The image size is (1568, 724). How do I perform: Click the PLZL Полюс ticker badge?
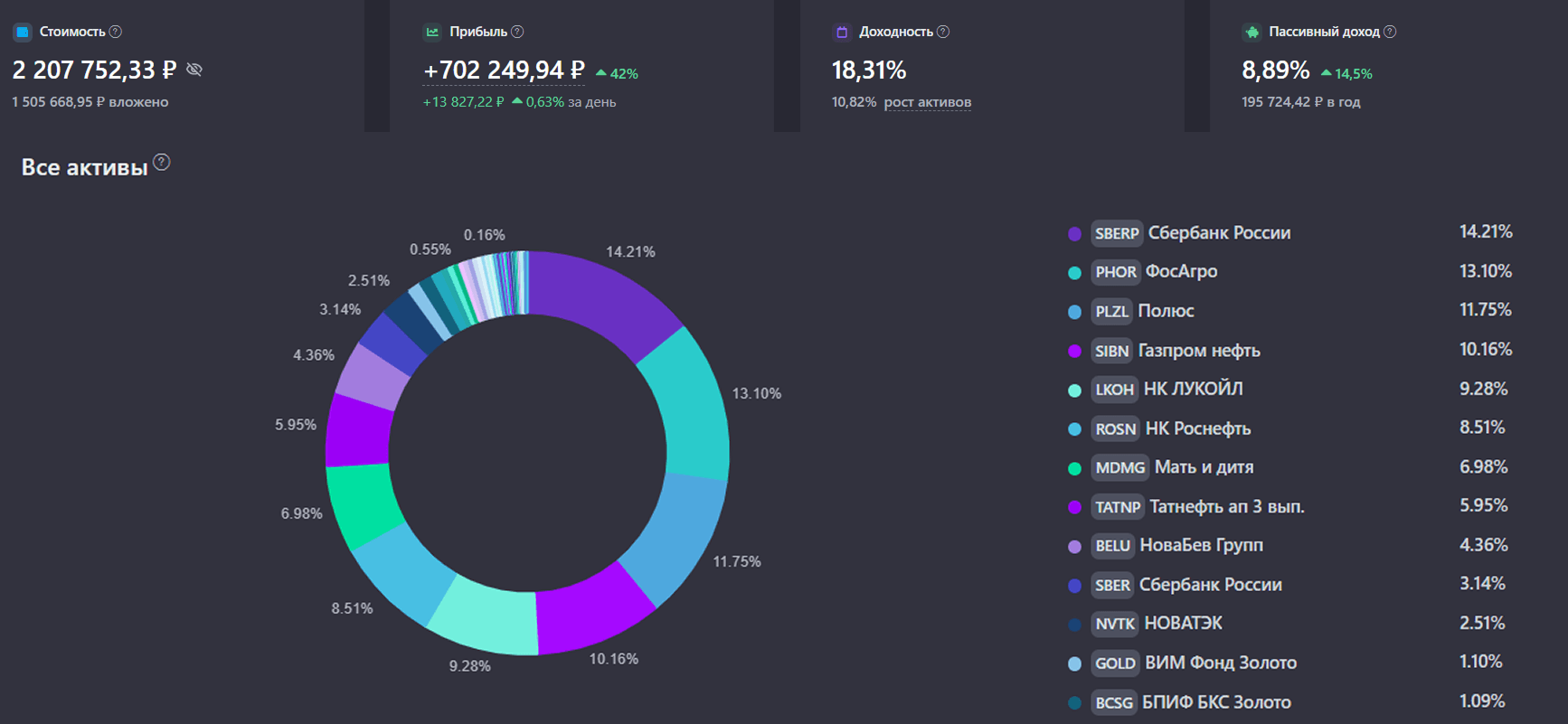coord(1111,312)
